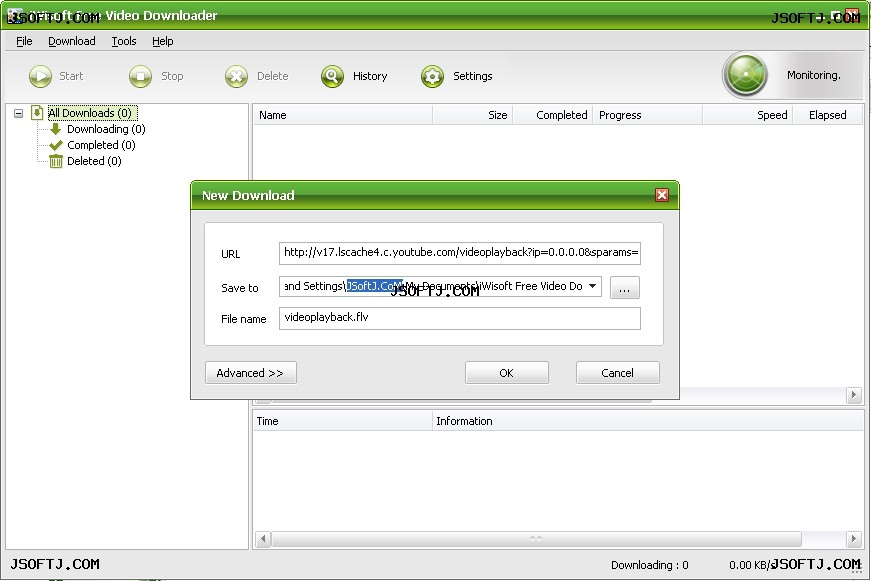Click the log panel horizontal scrollbar thumb
The image size is (871, 581).
point(536,539)
